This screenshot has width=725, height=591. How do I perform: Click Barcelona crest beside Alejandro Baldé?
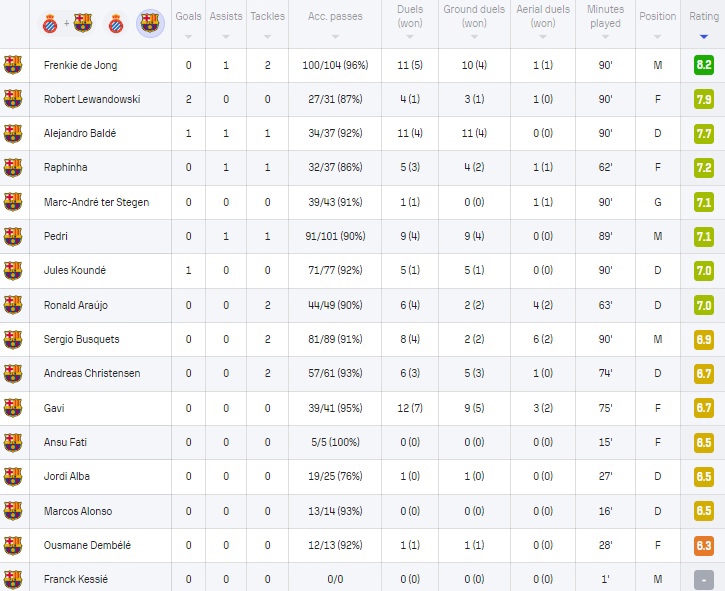(x=13, y=134)
